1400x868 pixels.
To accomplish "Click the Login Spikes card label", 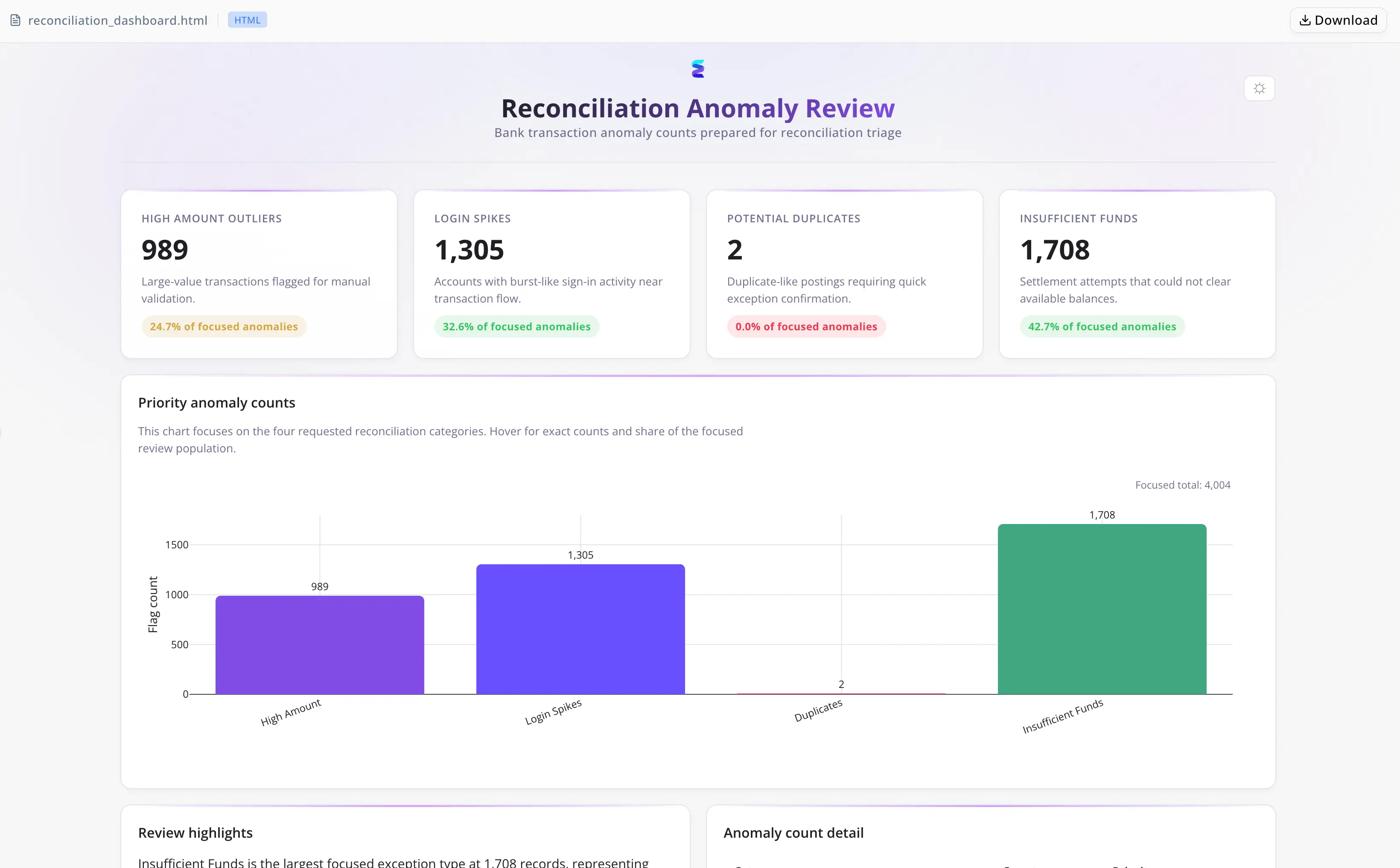I will pos(472,219).
